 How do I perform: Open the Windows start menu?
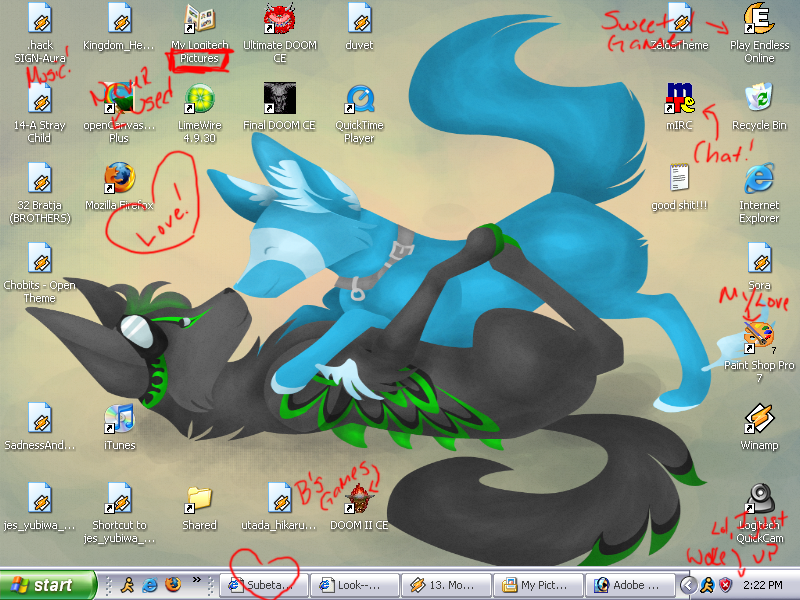pyautogui.click(x=47, y=585)
